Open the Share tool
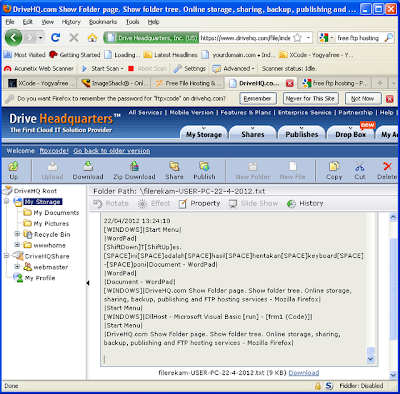Screen dimensions: 400x394 174,170
